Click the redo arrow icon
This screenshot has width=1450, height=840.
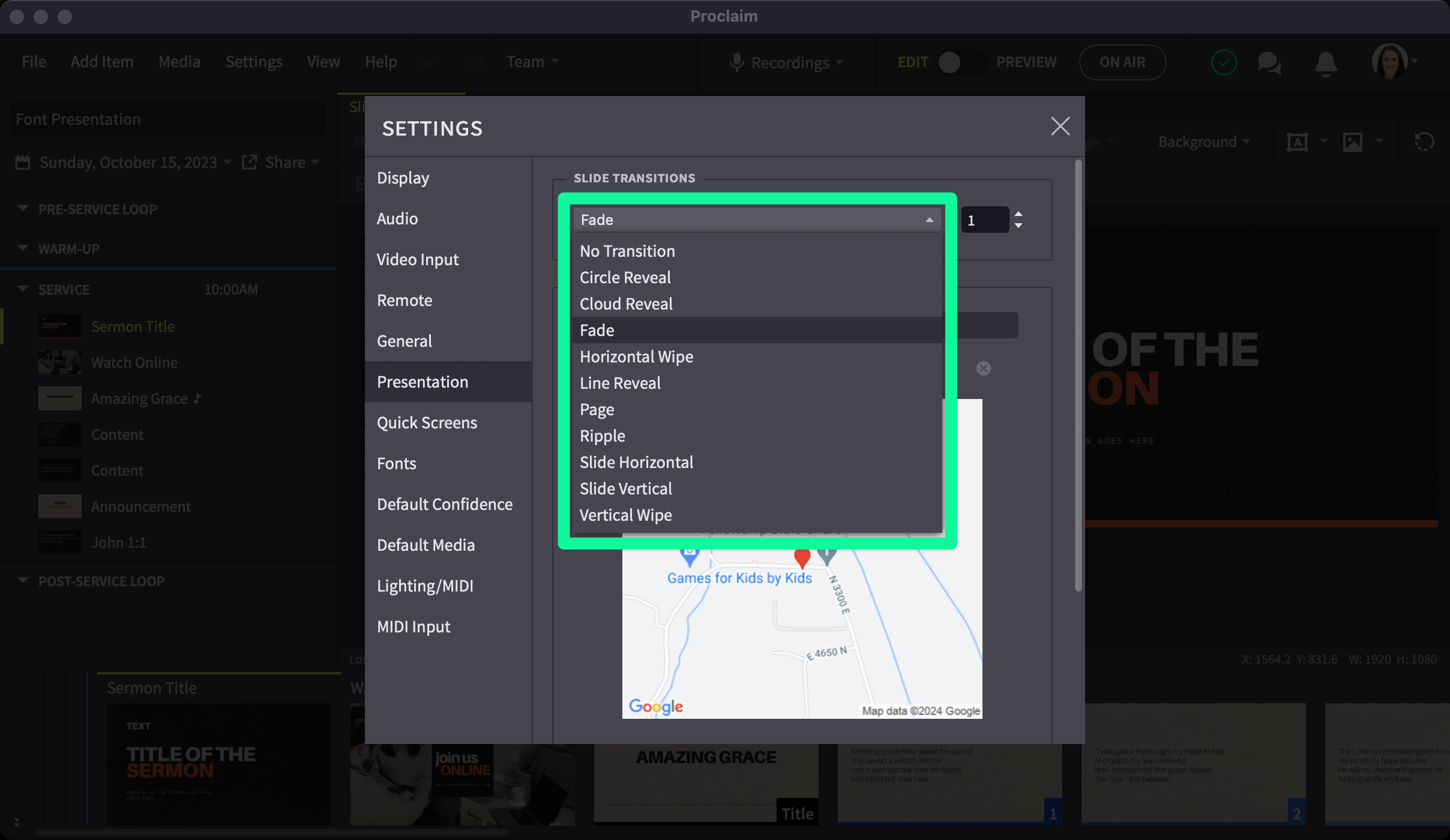473,62
